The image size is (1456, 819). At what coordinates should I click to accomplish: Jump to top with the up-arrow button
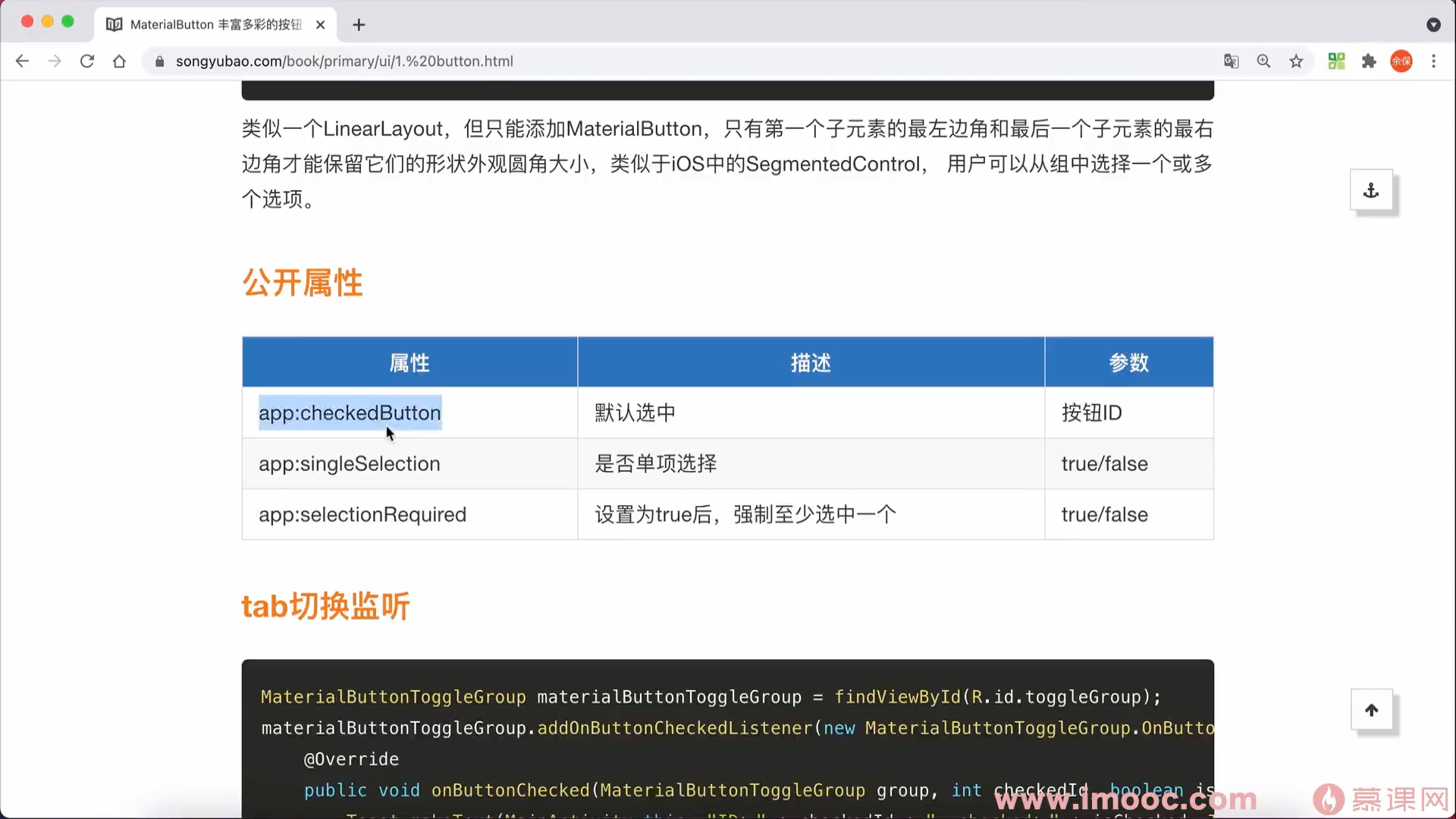[1371, 710]
